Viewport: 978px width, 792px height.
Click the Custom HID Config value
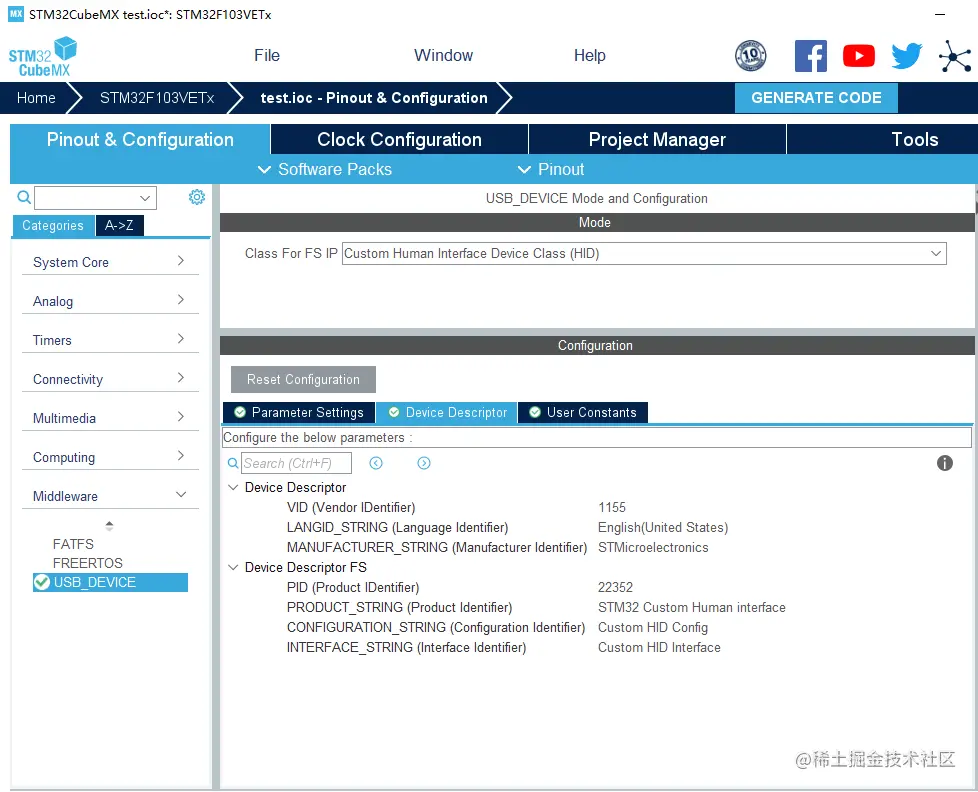pyautogui.click(x=652, y=627)
